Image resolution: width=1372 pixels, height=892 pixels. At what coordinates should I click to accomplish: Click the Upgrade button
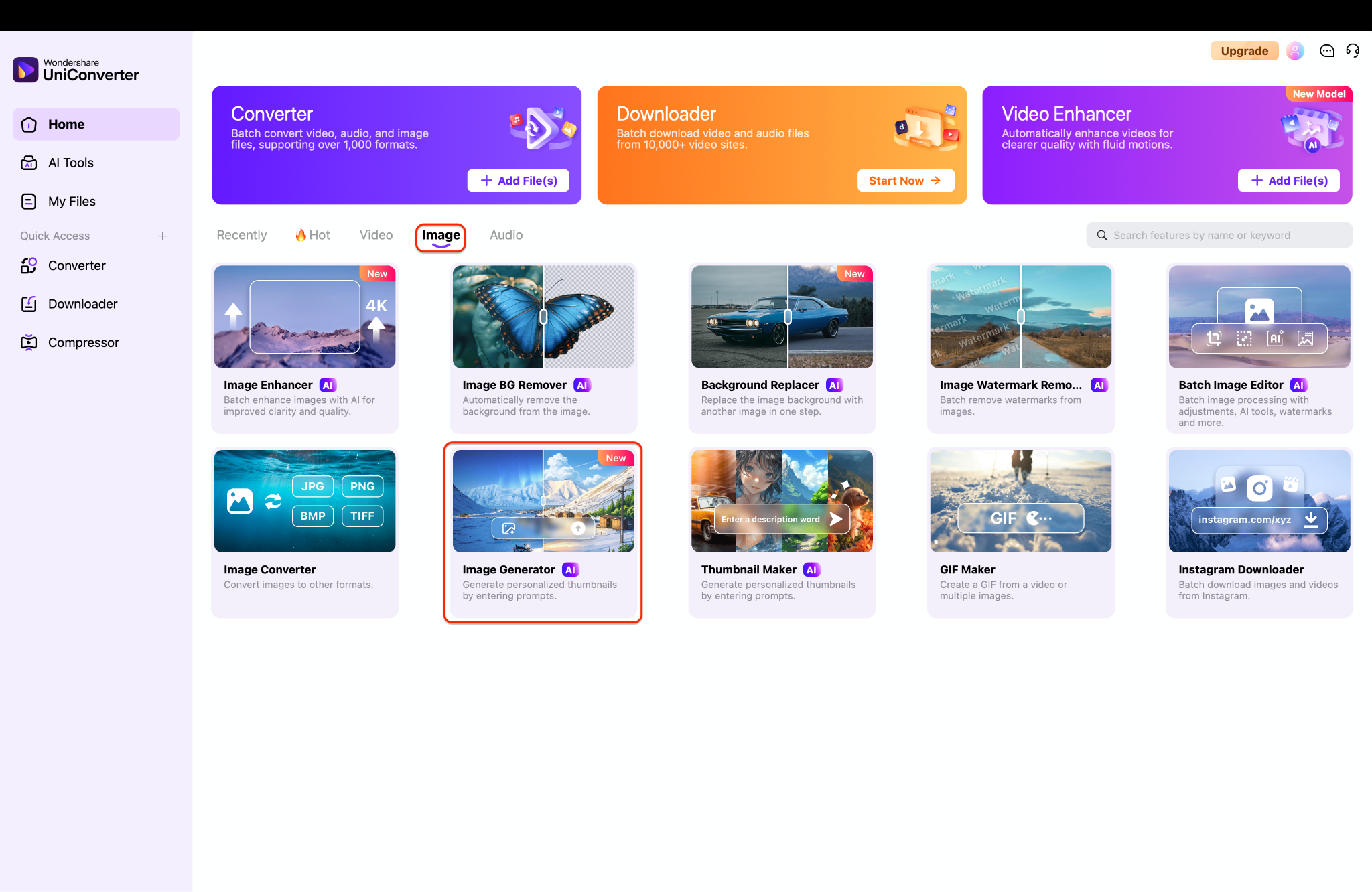coord(1244,51)
